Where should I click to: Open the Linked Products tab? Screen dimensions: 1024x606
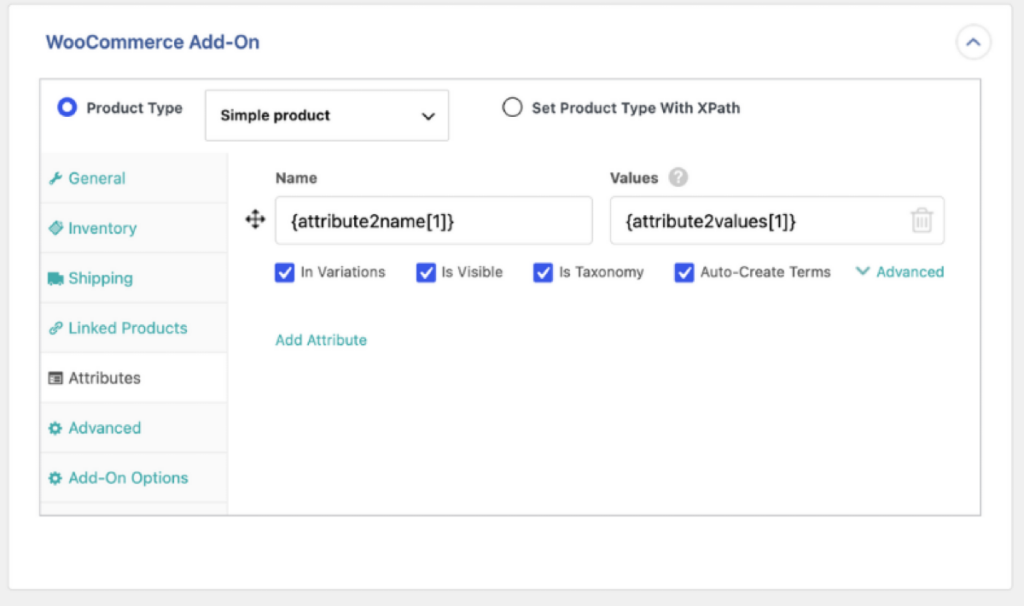[134, 328]
